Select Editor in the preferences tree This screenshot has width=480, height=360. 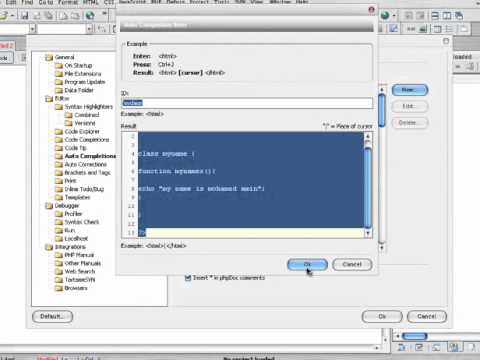click(62, 99)
